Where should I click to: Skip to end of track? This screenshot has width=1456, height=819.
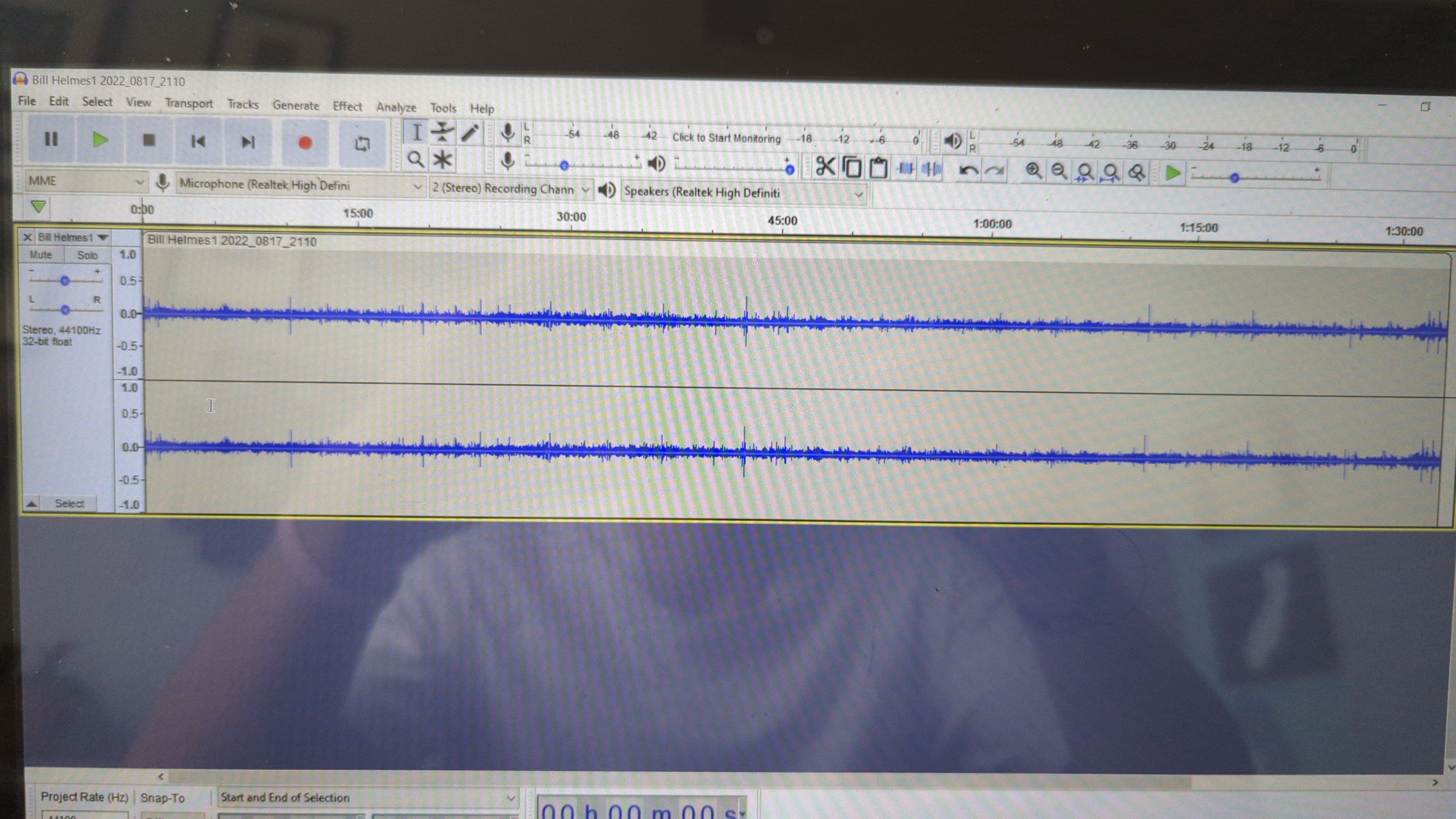[x=248, y=142]
